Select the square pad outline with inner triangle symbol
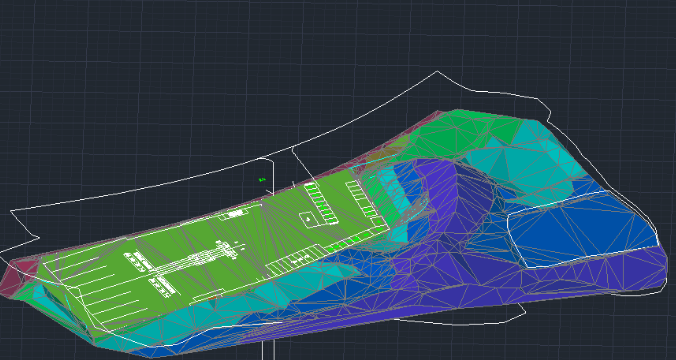Viewport: 676px width, 360px height. tap(309, 219)
